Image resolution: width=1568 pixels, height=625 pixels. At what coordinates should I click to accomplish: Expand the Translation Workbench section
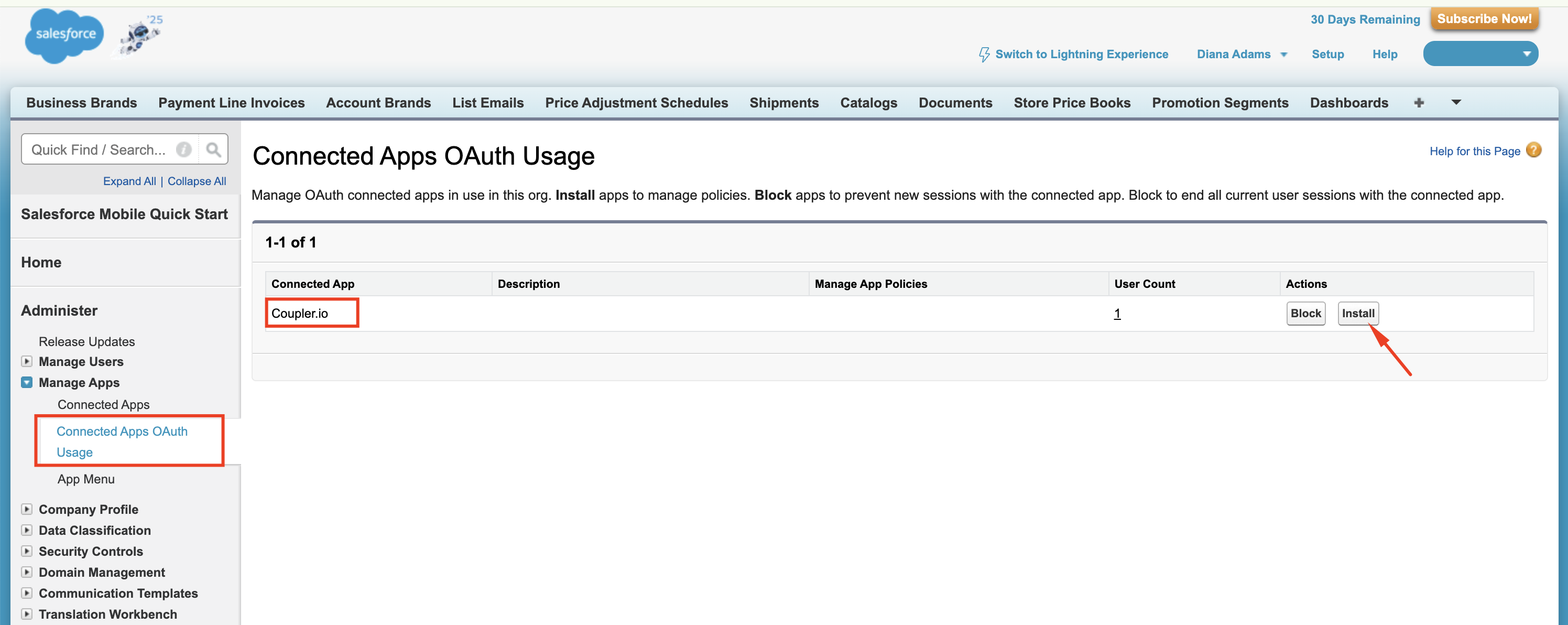27,614
